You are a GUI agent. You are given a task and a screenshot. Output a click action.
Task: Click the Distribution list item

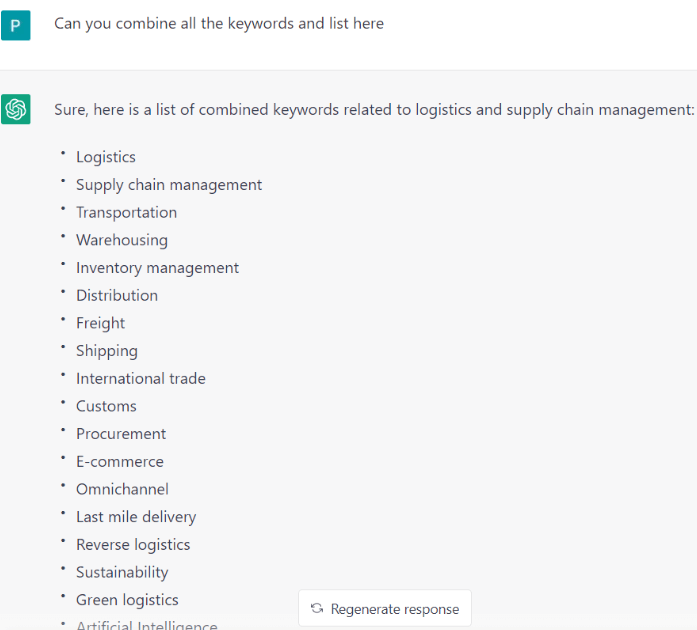pos(117,296)
